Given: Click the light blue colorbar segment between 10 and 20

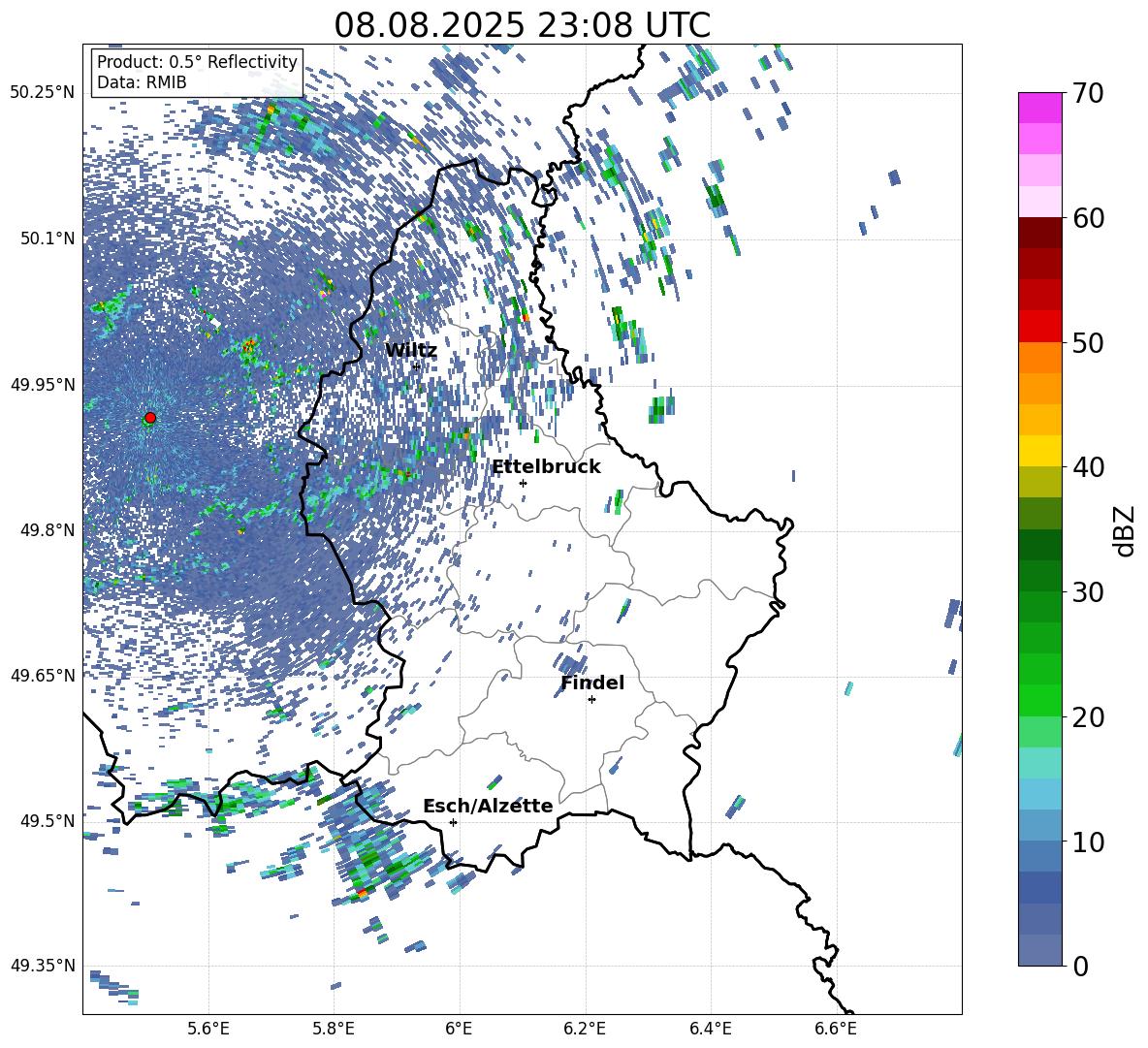Looking at the screenshot, I should [x=1039, y=794].
